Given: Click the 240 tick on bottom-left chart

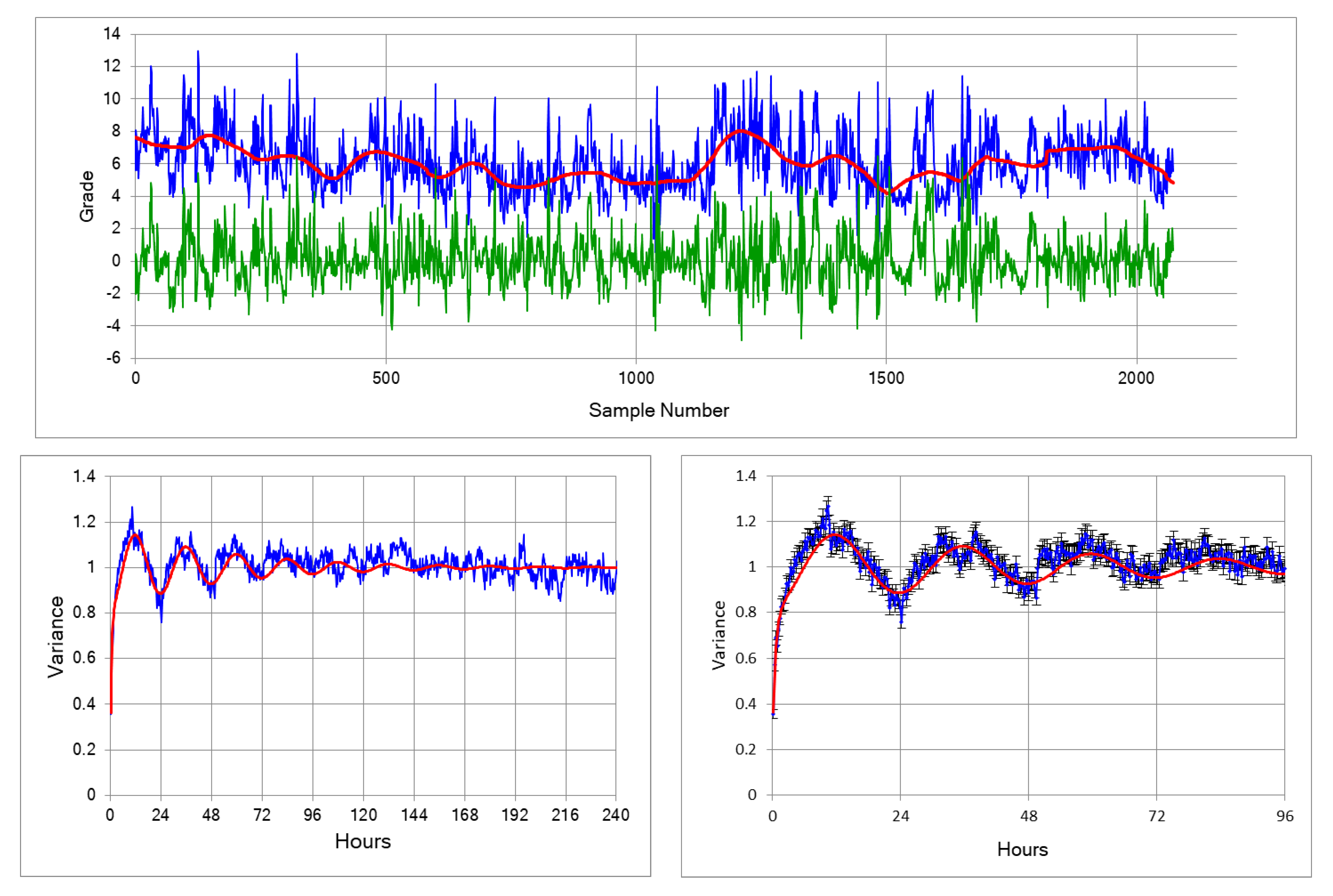Looking at the screenshot, I should point(615,815).
